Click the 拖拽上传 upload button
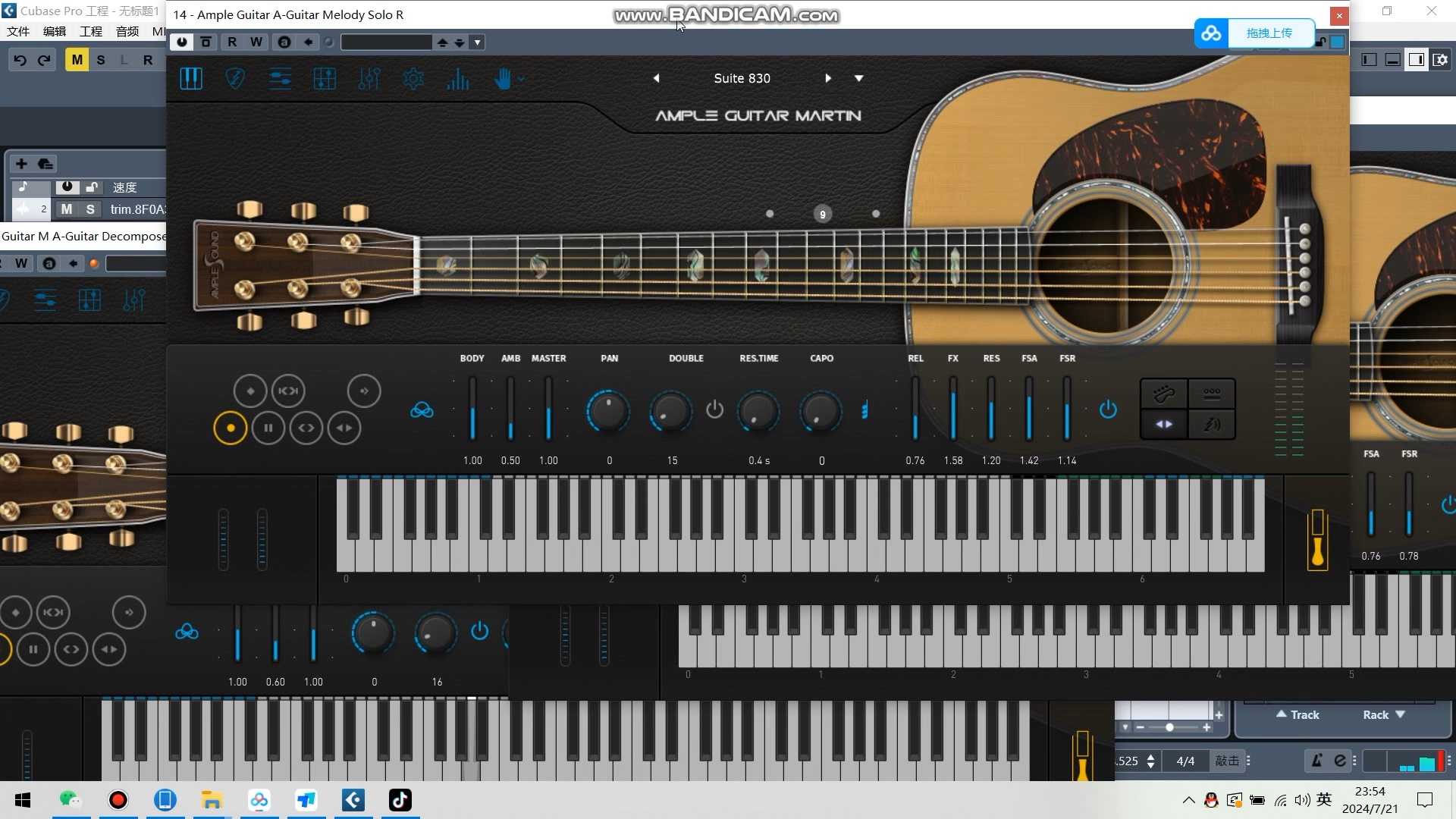 (x=1269, y=33)
